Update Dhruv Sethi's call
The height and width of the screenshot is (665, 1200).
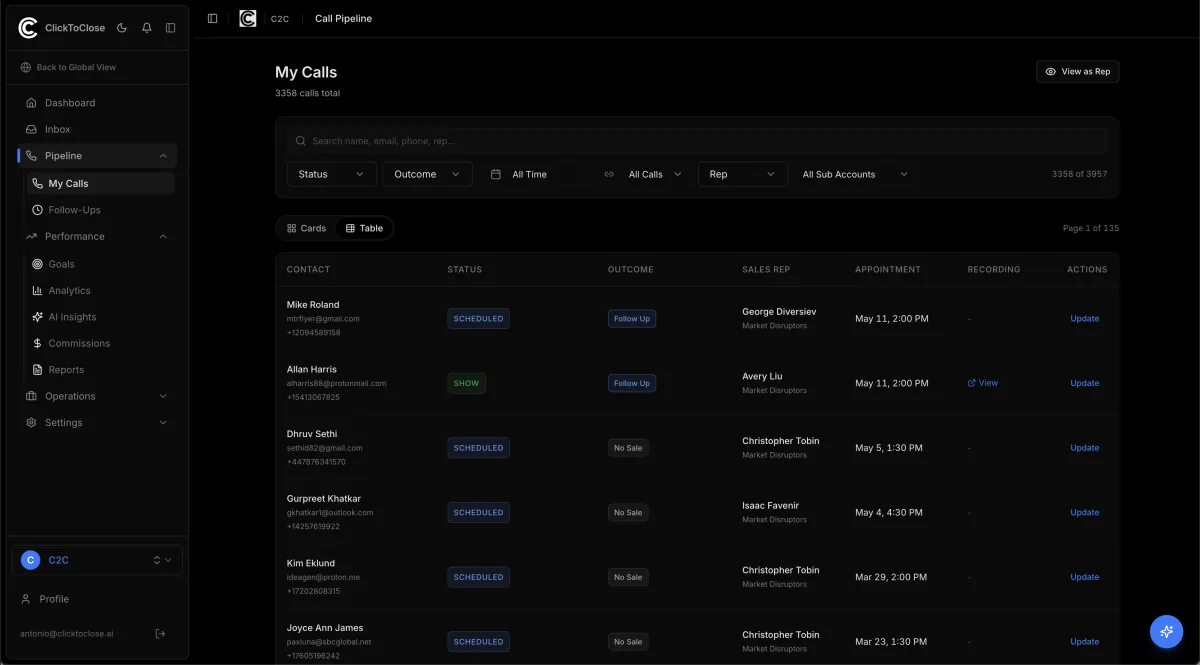point(1084,448)
